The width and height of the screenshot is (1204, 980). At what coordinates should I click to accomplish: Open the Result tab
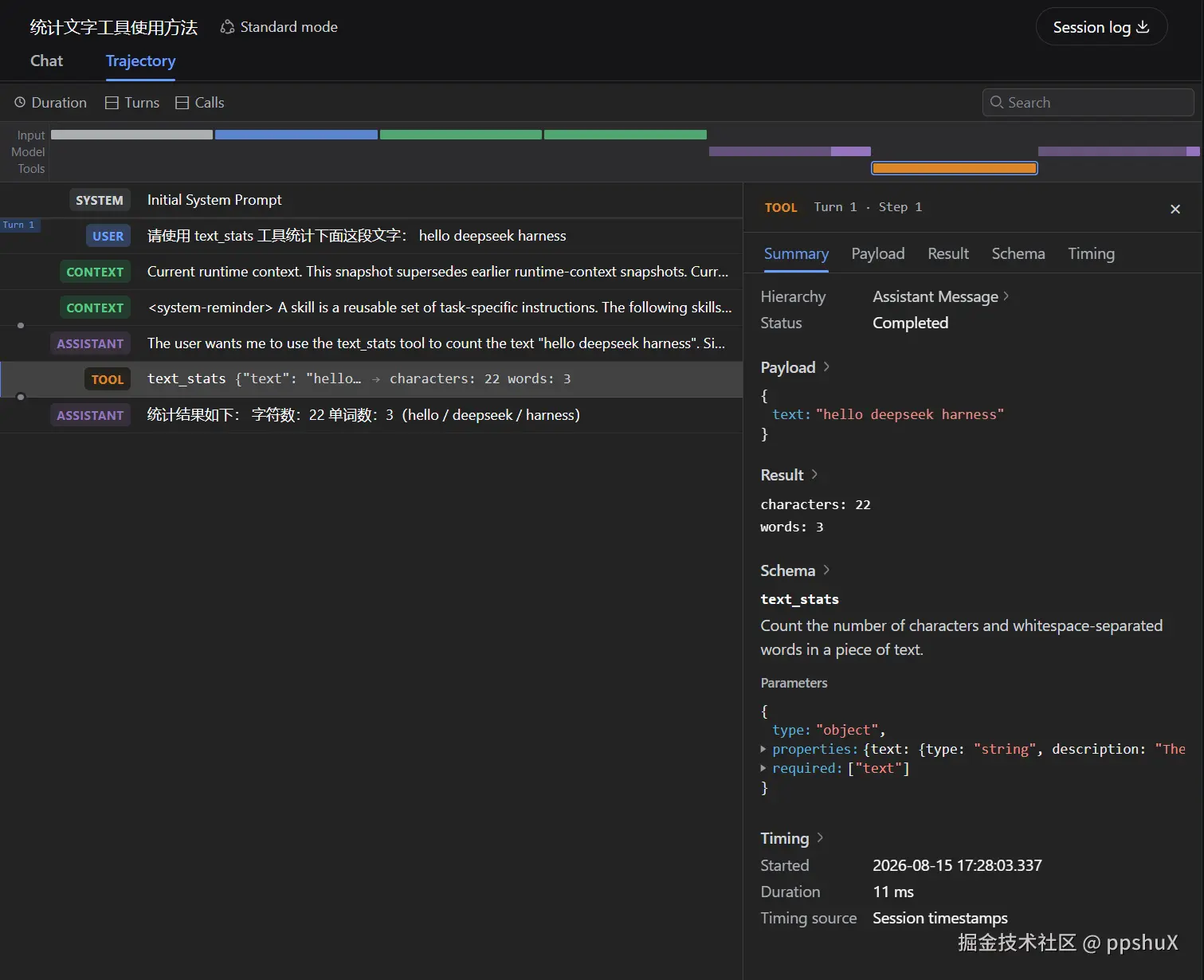click(x=948, y=254)
